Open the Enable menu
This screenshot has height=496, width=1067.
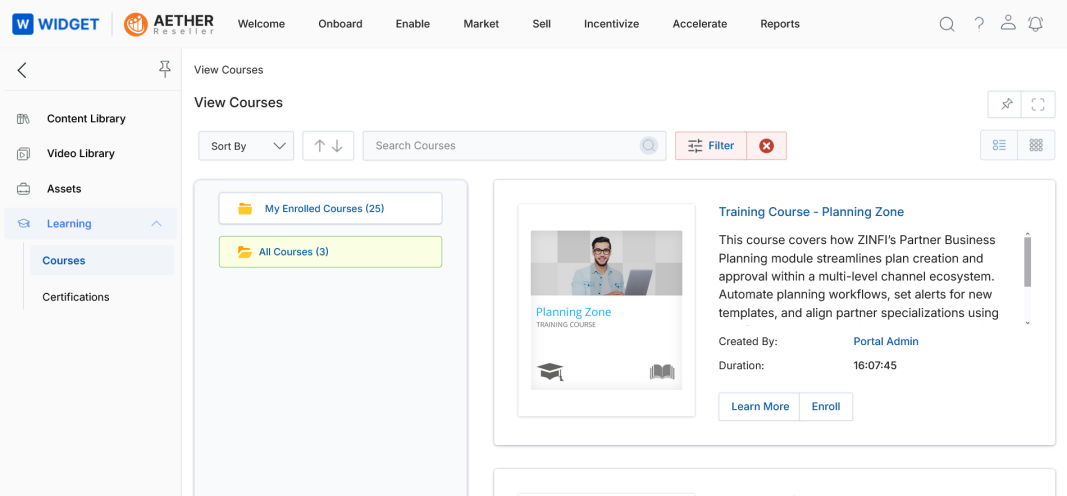tap(413, 24)
